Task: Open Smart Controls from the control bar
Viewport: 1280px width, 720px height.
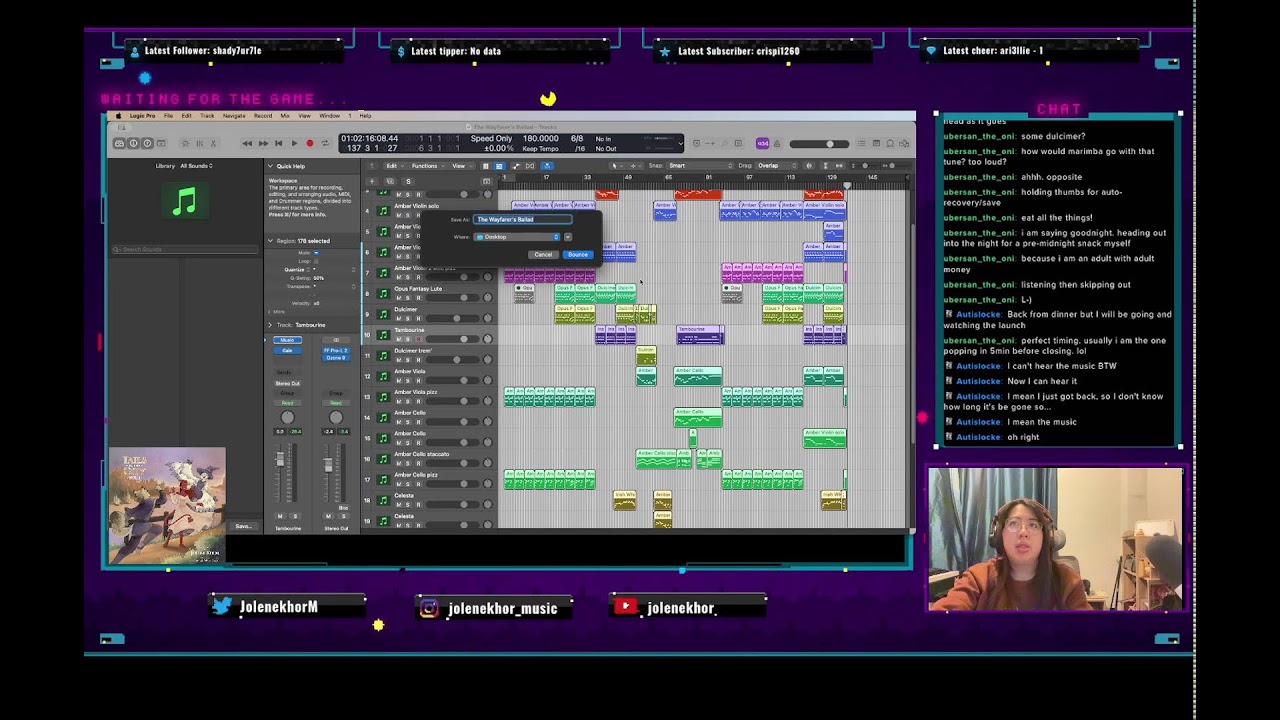Action: click(x=185, y=143)
